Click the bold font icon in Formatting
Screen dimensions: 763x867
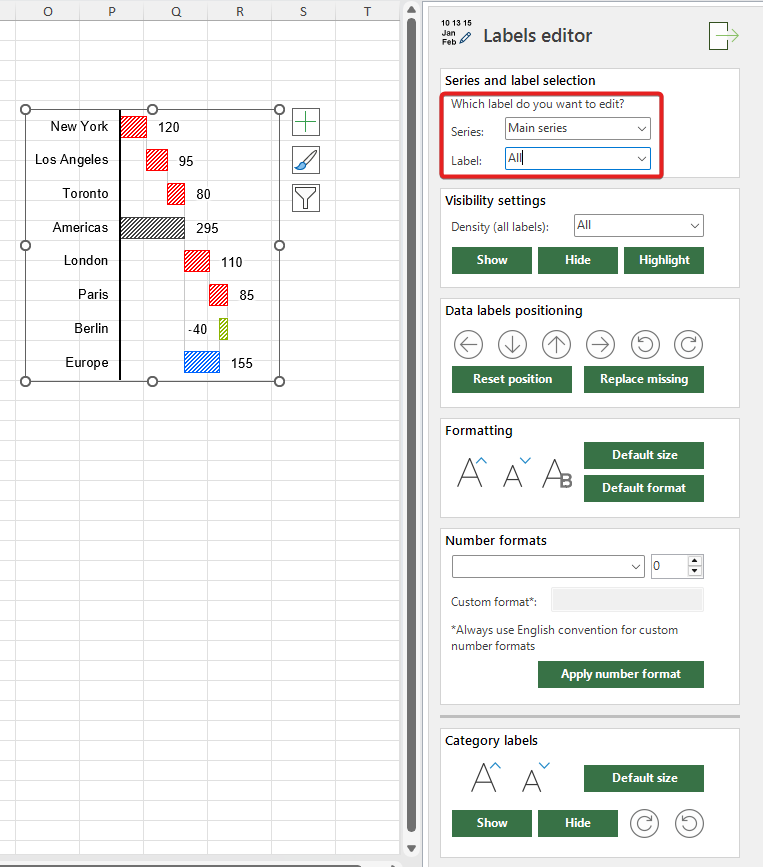556,472
